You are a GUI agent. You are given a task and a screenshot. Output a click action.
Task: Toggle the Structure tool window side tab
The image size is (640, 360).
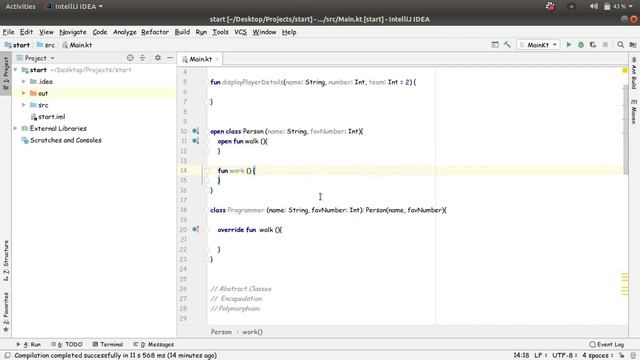6,260
